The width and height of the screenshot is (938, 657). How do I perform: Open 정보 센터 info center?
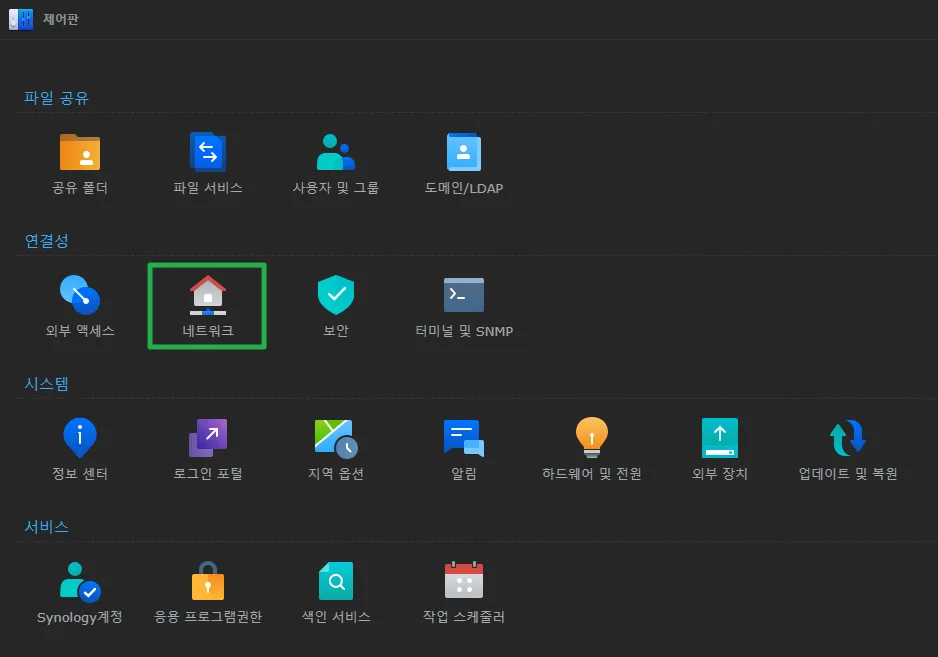80,439
